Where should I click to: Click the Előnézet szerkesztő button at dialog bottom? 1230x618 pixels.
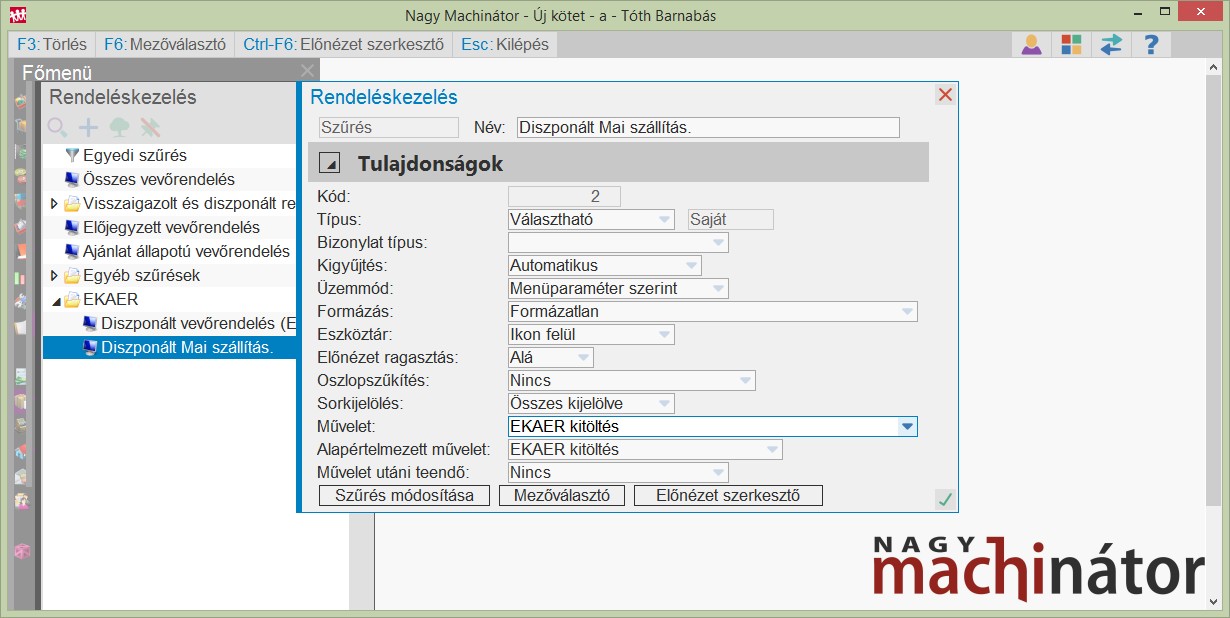728,495
